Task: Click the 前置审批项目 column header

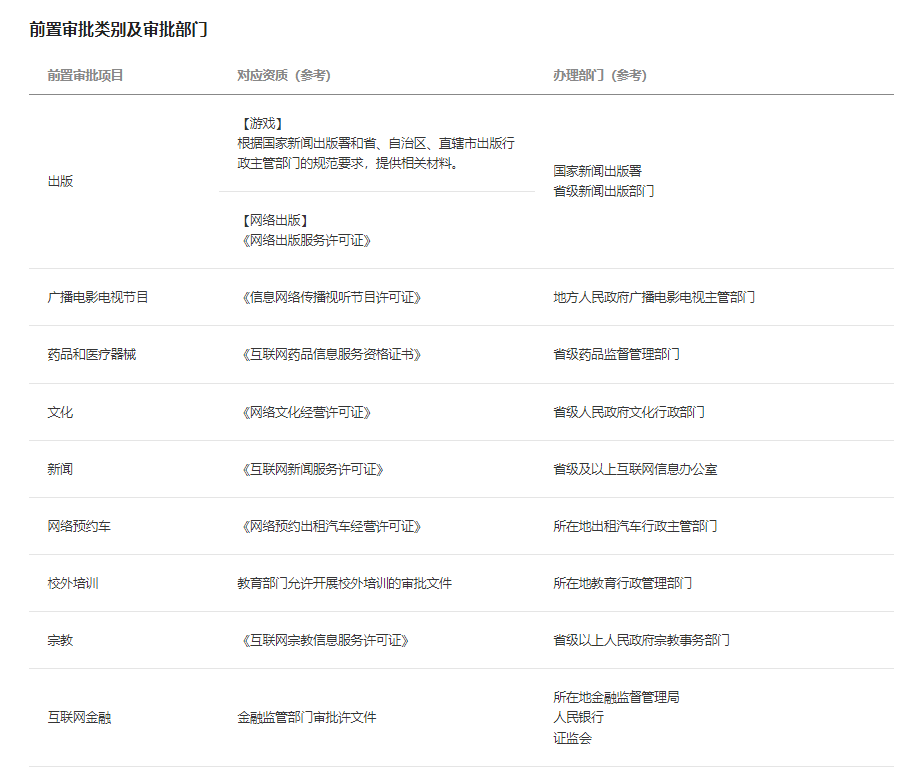Action: point(85,75)
